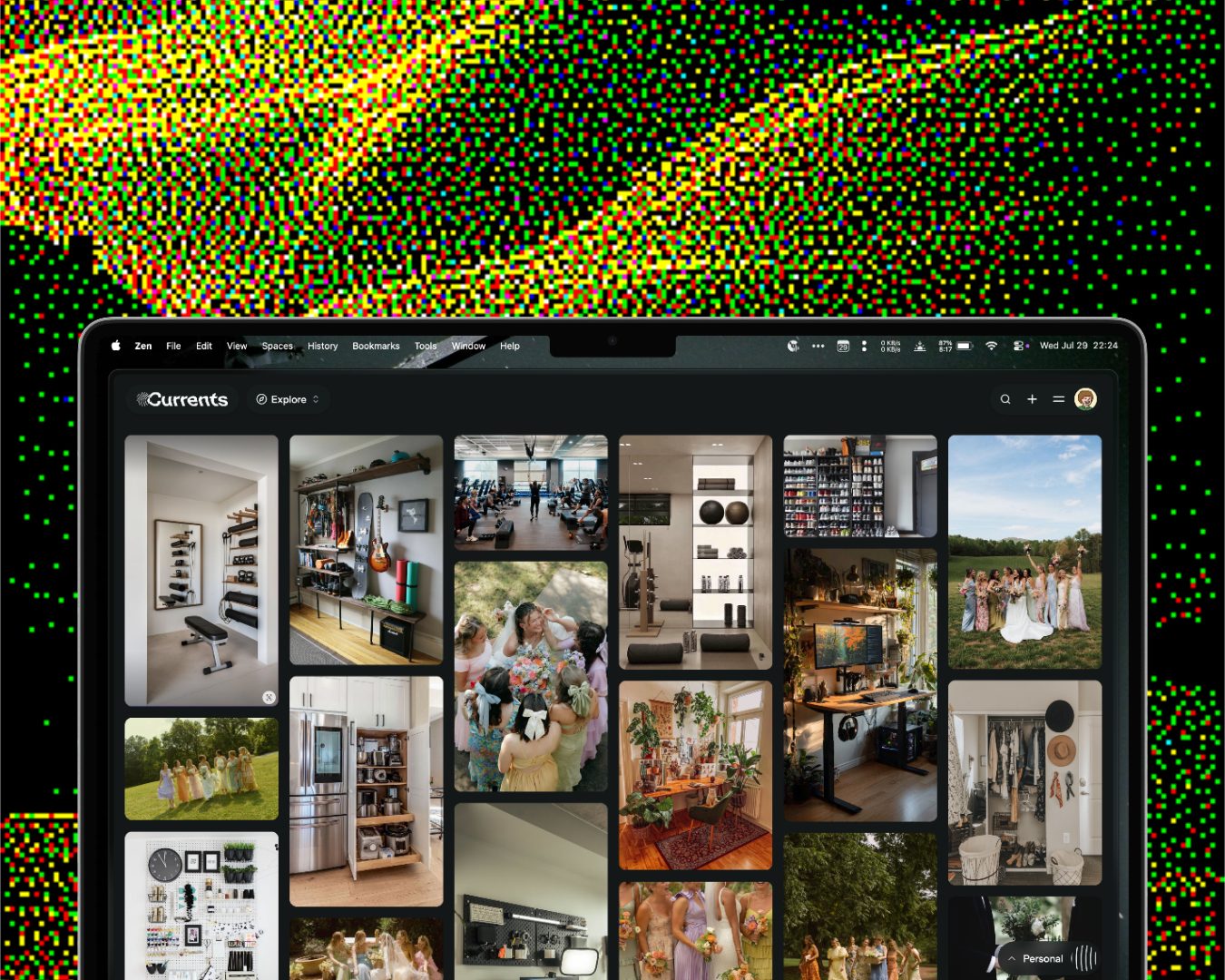Open the Bookmarks menu
Image resolution: width=1225 pixels, height=980 pixels.
(x=376, y=346)
